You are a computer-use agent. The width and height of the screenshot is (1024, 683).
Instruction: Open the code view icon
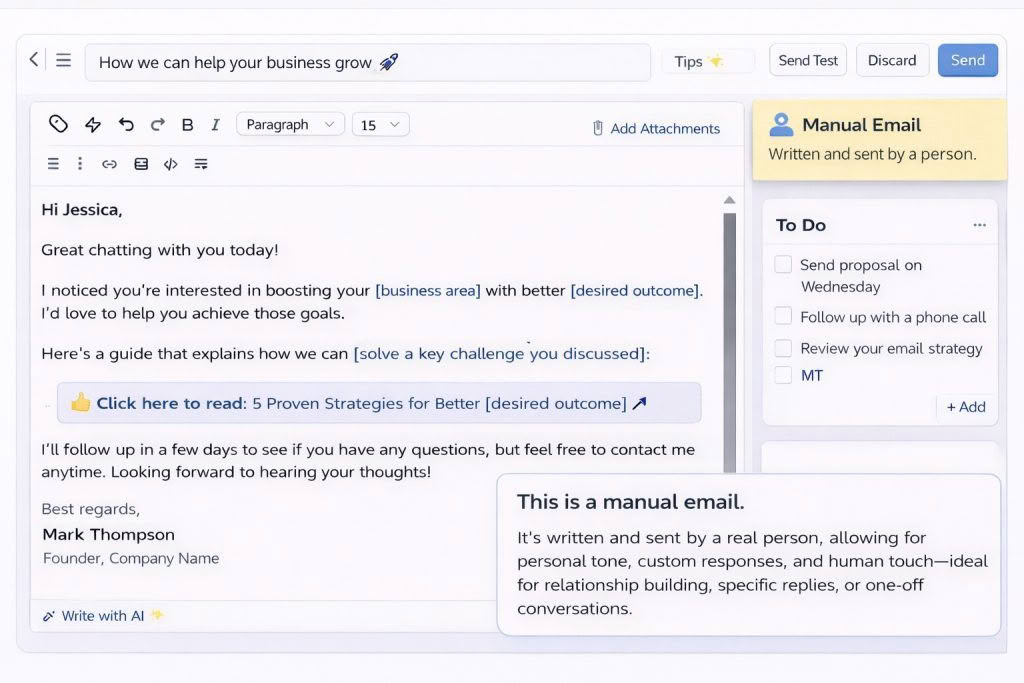[x=171, y=164]
